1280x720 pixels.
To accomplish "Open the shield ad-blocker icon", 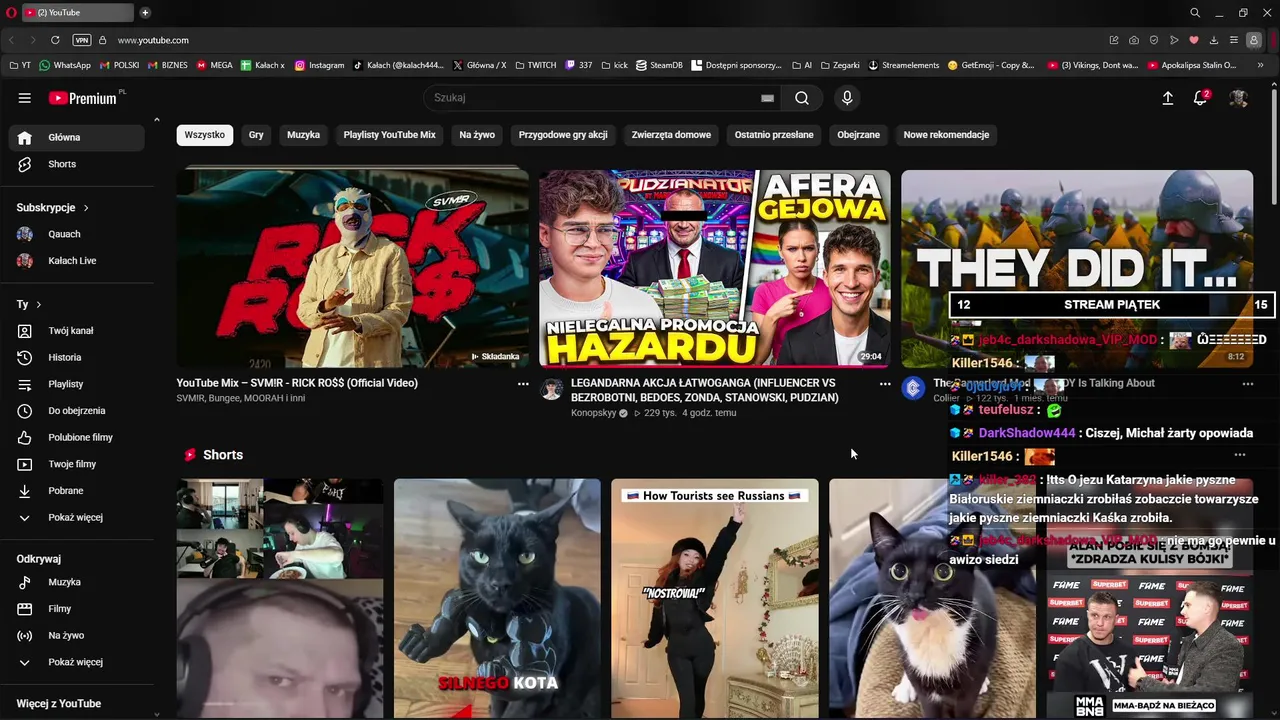I will (1154, 40).
